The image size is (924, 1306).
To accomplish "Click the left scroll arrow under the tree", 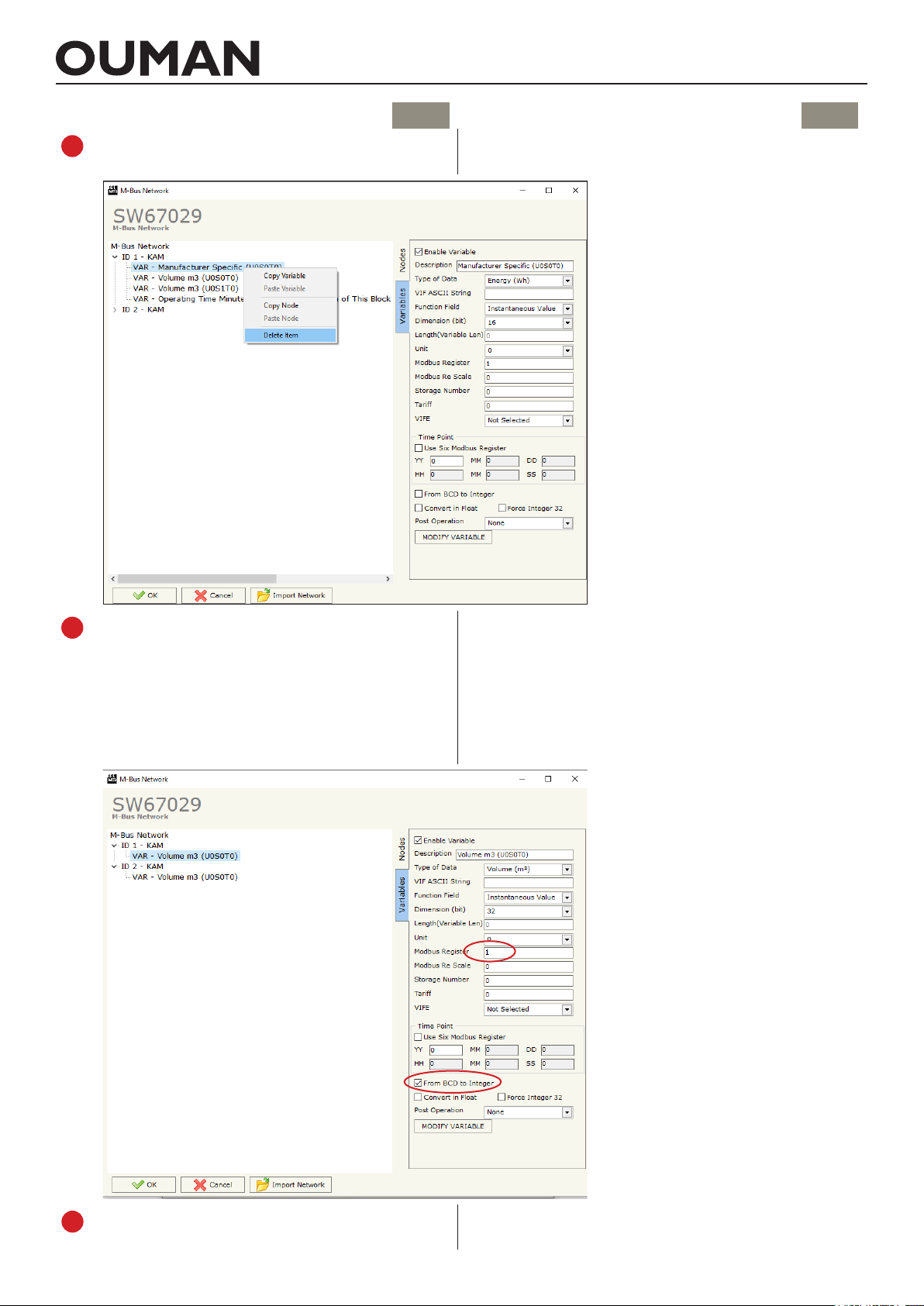I will (x=113, y=579).
